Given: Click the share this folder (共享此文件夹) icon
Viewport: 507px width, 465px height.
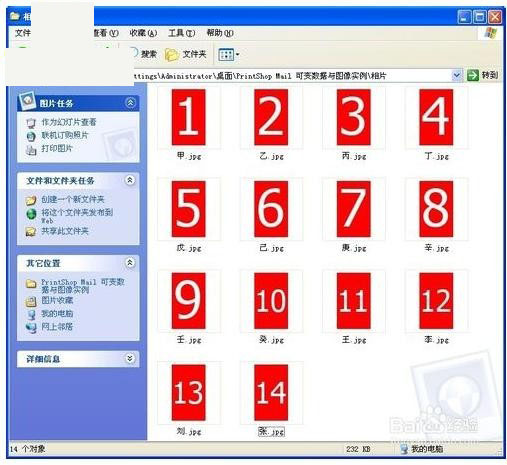Looking at the screenshot, I should [x=31, y=231].
